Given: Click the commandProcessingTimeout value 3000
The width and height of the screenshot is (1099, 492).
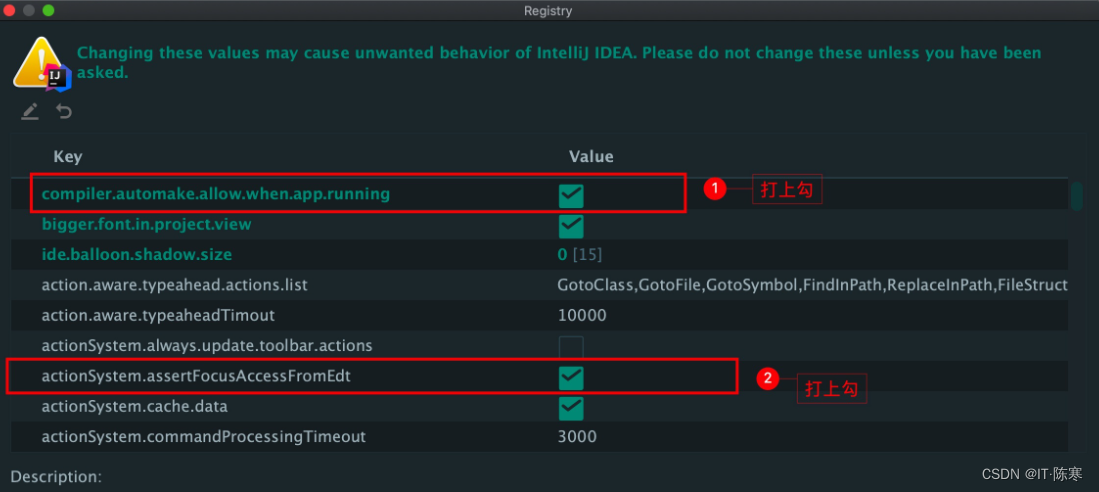Looking at the screenshot, I should pyautogui.click(x=577, y=437).
